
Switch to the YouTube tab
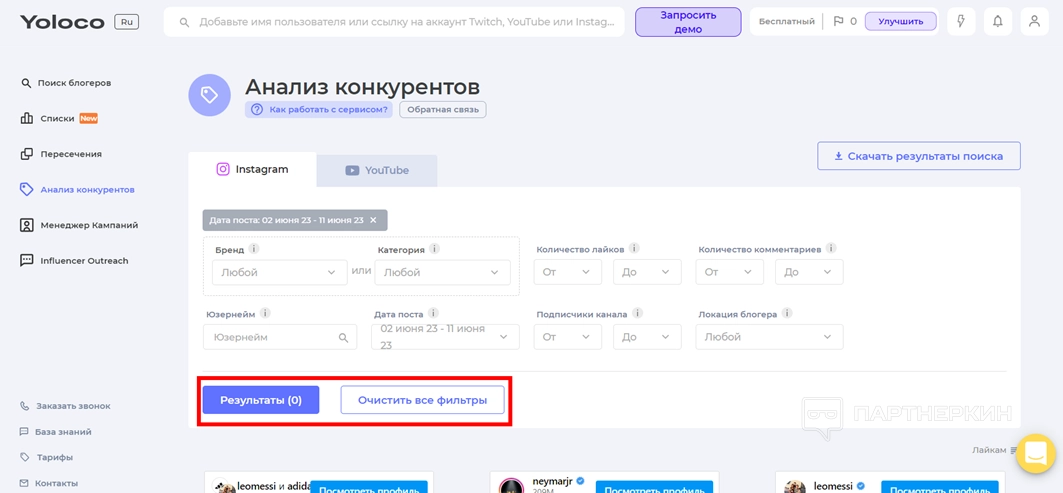click(x=377, y=170)
